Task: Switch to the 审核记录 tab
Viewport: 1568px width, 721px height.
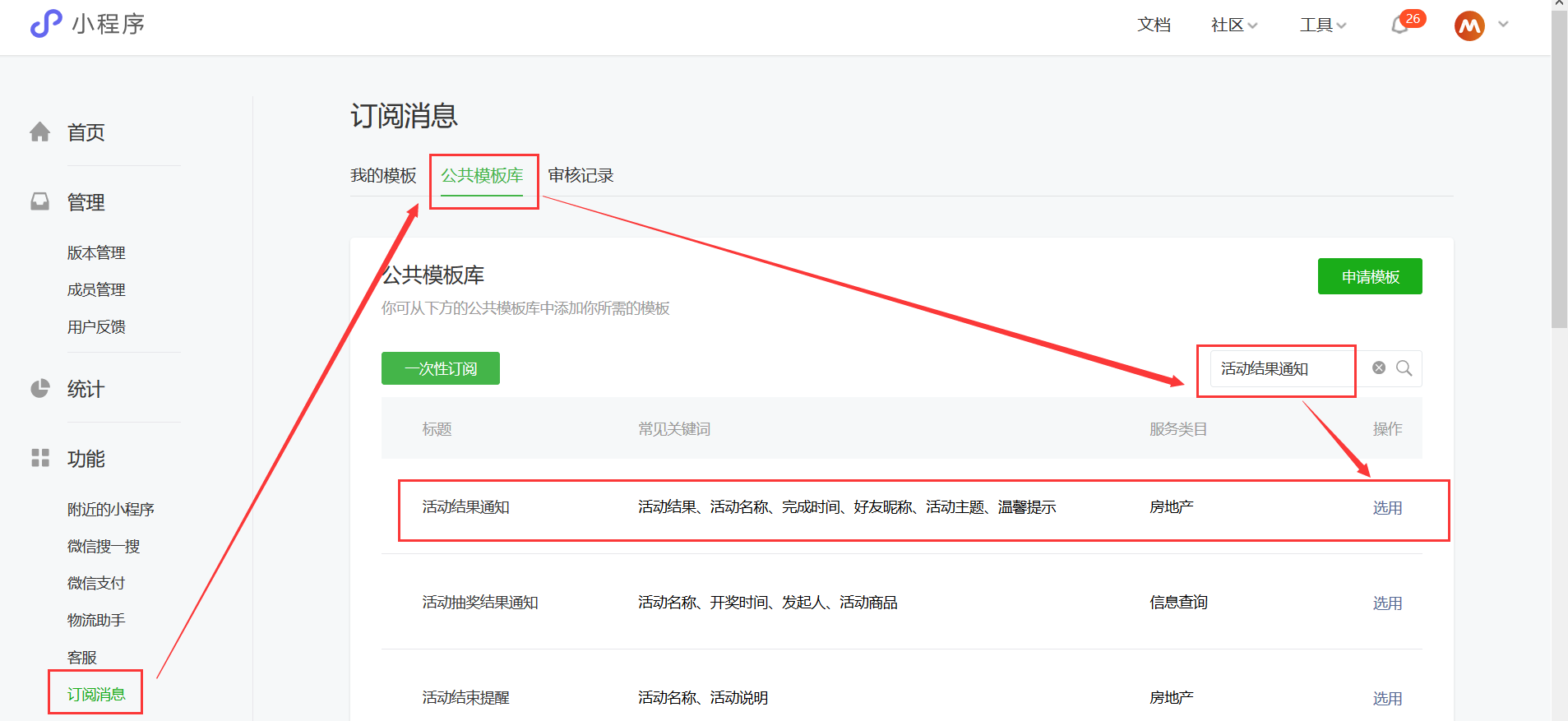Action: (580, 175)
